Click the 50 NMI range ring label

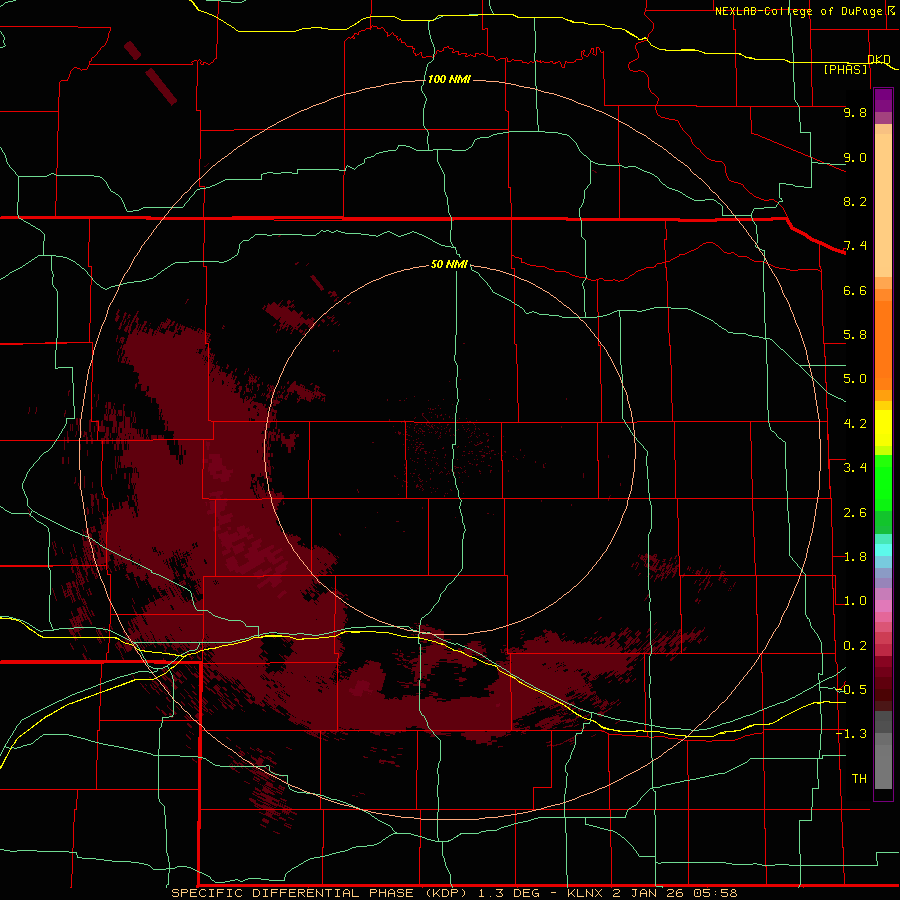point(449,264)
